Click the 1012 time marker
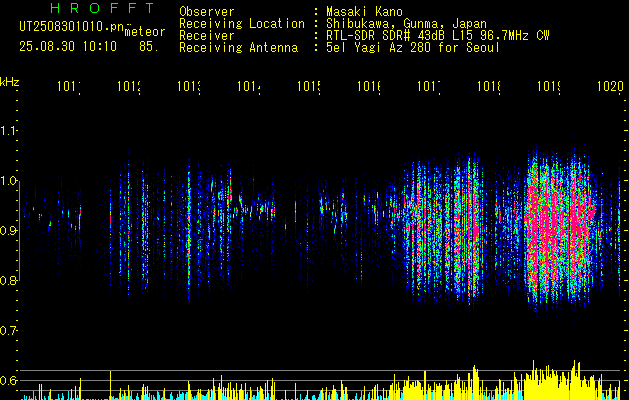629x400 pixels. [x=129, y=86]
